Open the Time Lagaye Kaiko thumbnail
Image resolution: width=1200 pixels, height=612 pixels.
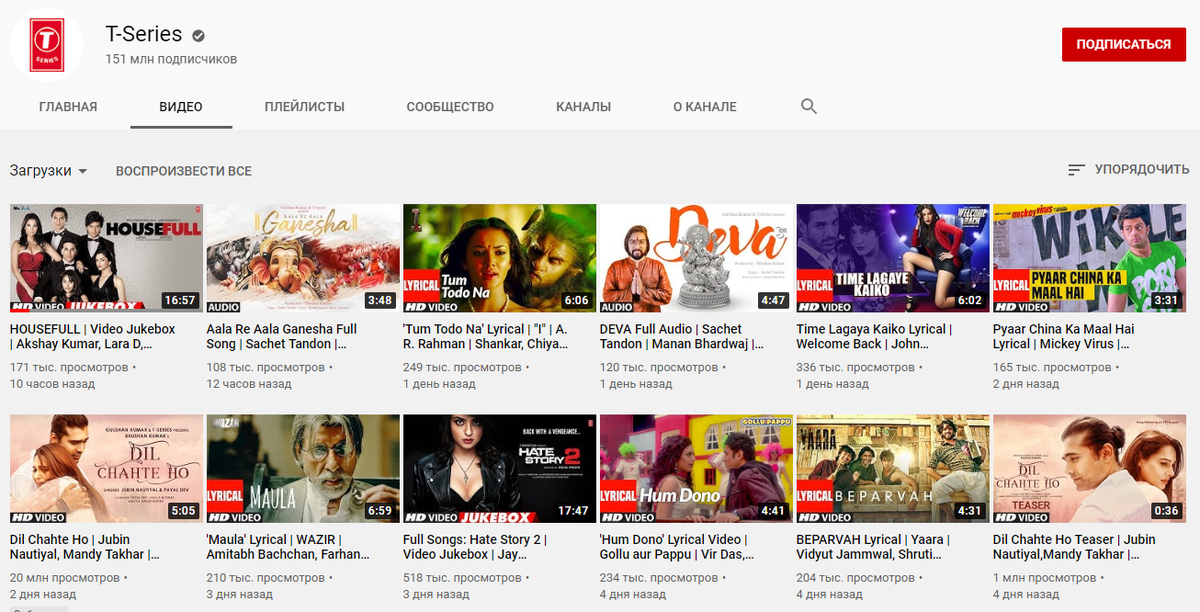pyautogui.click(x=893, y=259)
